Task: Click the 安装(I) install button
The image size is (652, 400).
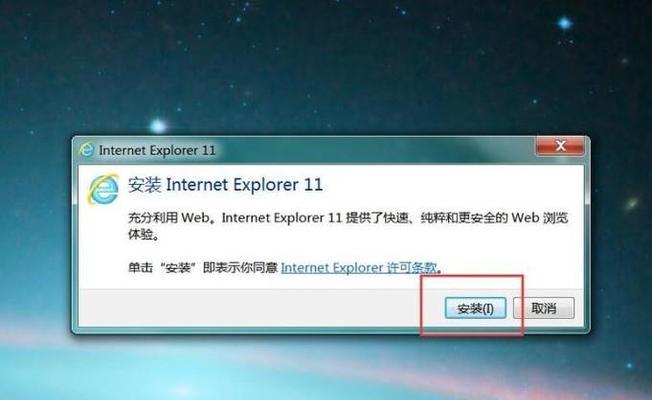Action: (x=475, y=308)
